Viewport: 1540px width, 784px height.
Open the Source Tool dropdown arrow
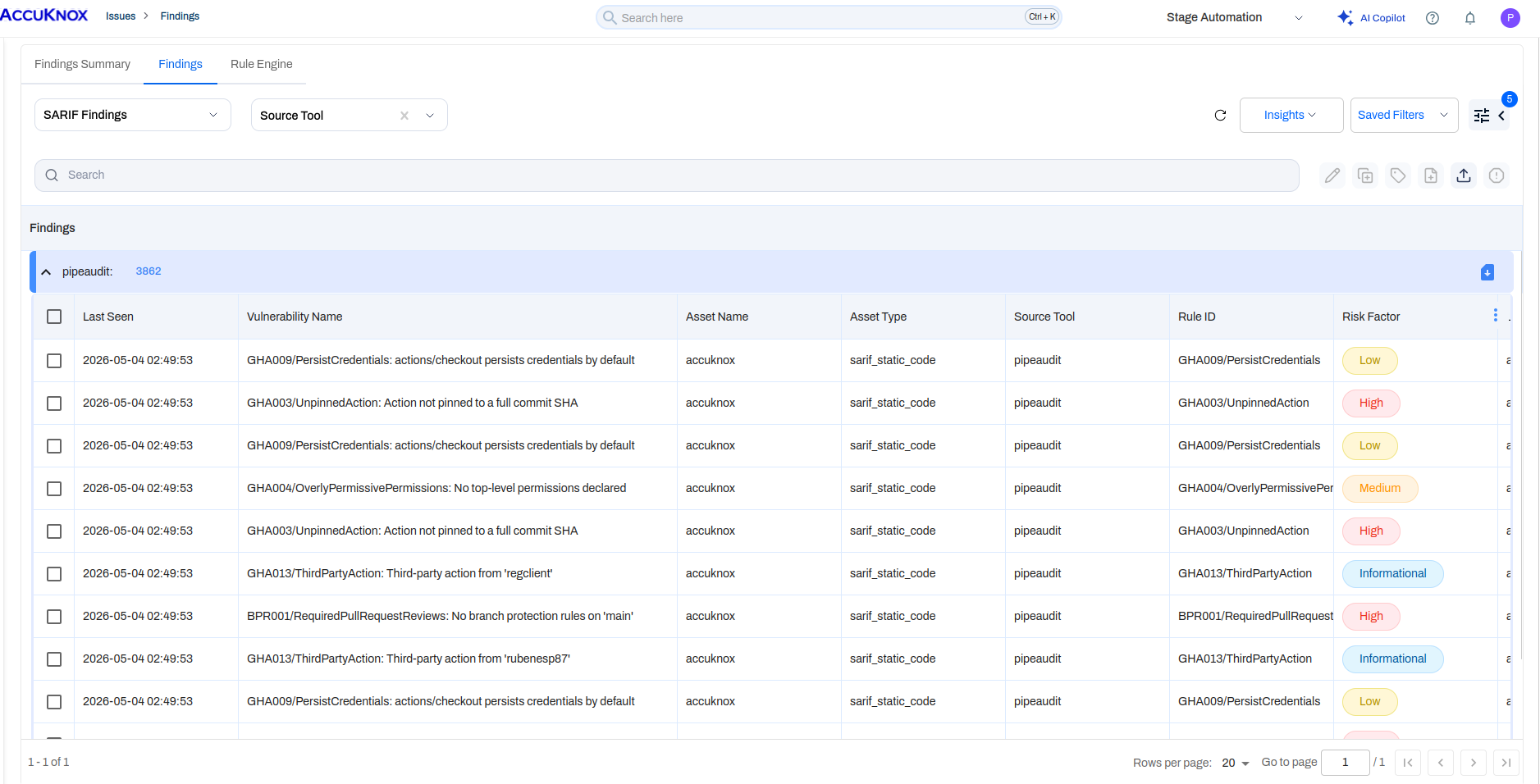(x=430, y=116)
